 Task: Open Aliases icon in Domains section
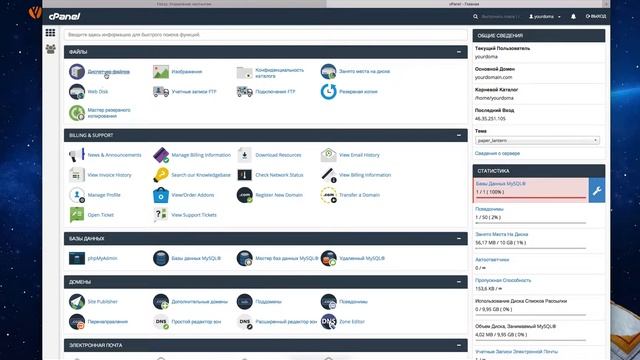[328, 301]
